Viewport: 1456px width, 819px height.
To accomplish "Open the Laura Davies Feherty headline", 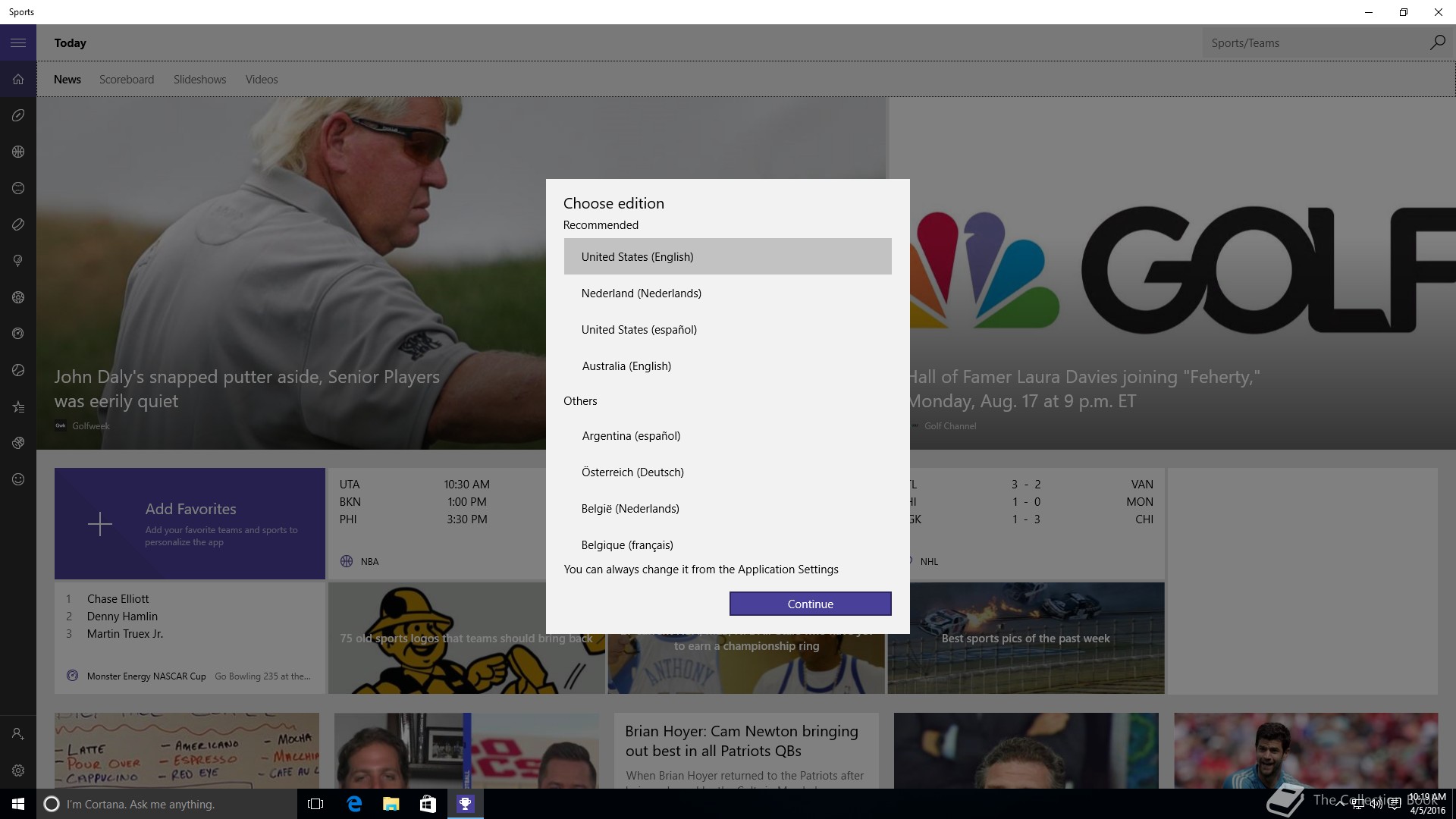I will pyautogui.click(x=1084, y=388).
